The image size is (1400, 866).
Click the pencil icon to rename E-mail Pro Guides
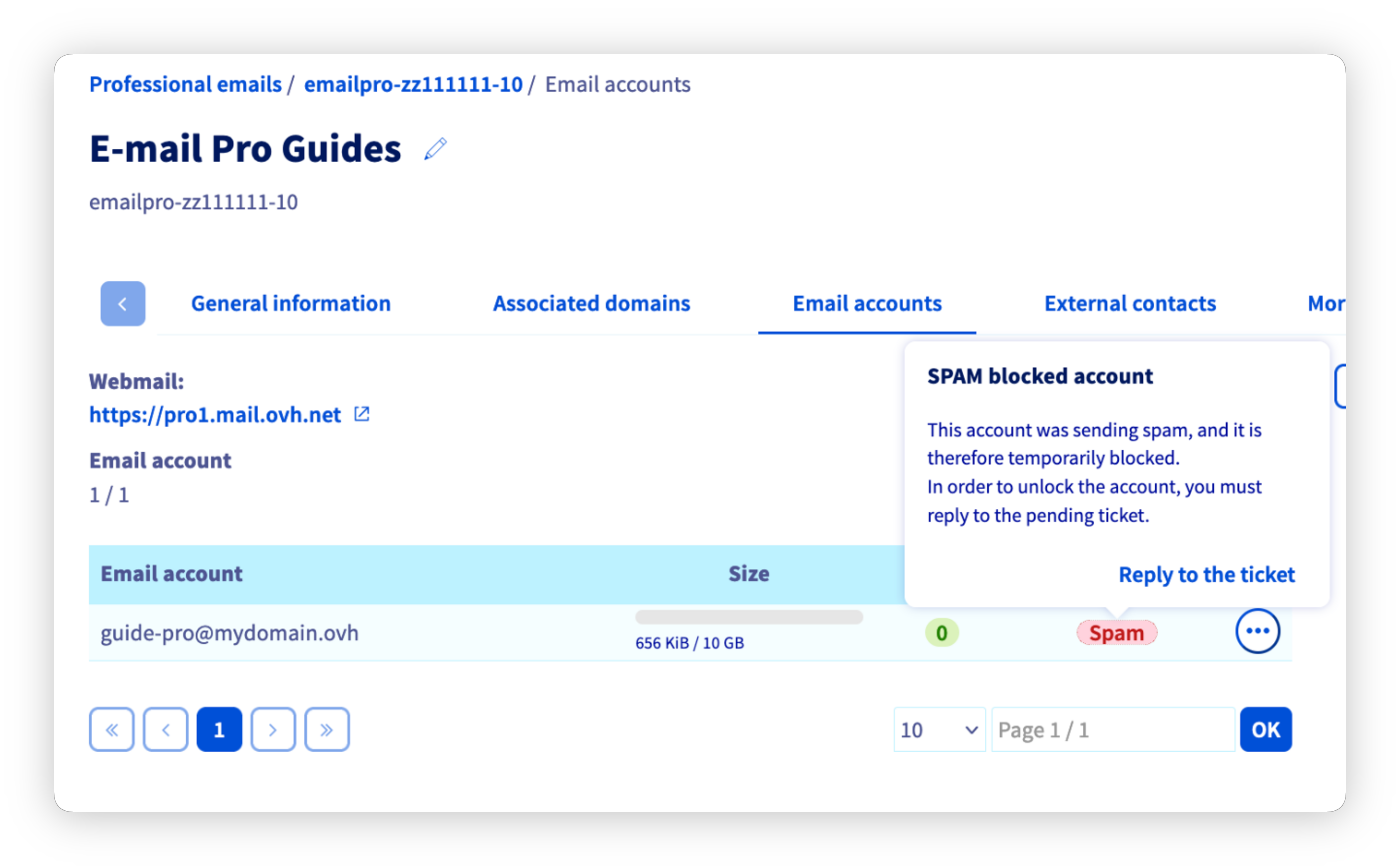(x=435, y=148)
